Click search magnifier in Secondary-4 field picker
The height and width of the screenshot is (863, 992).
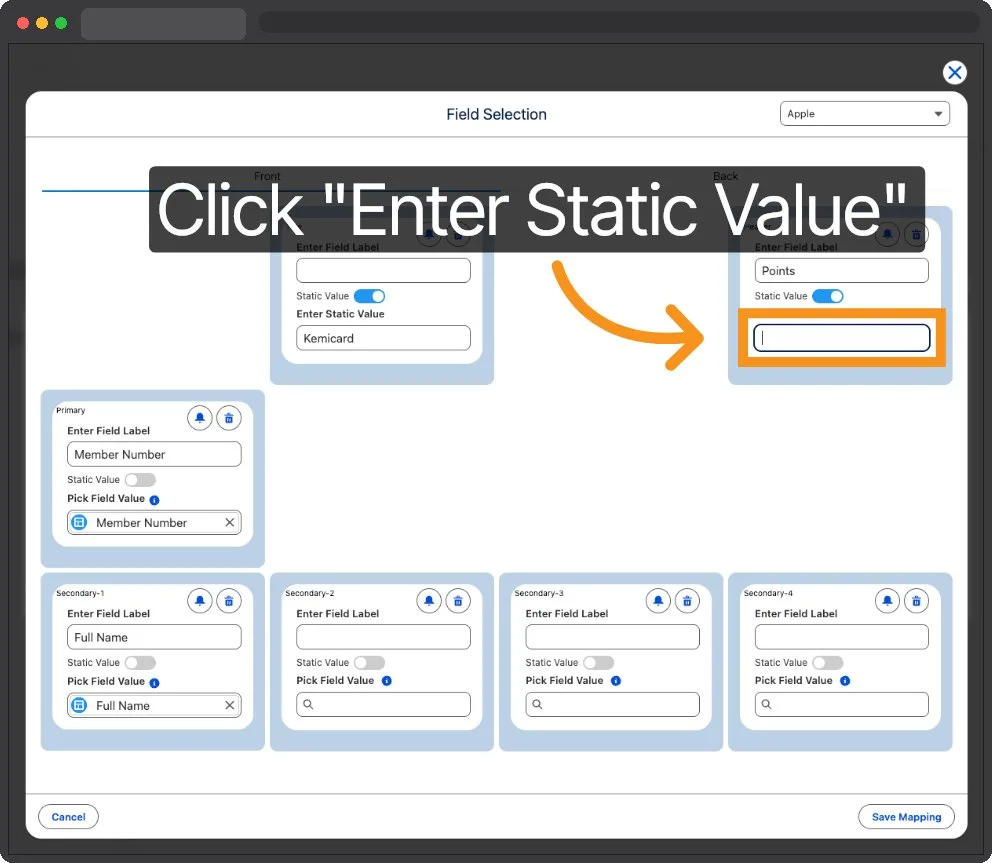point(766,704)
